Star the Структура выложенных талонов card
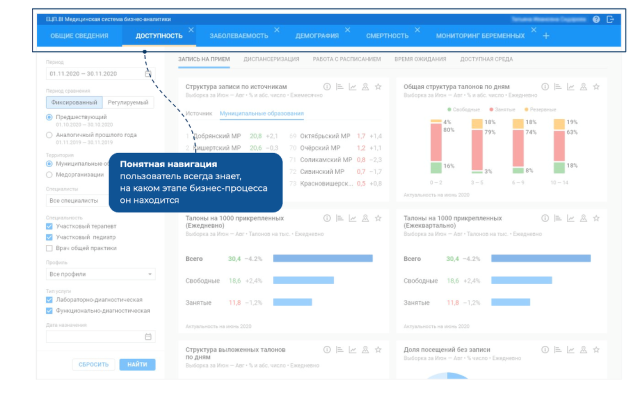The width and height of the screenshot is (640, 403). pos(378,350)
